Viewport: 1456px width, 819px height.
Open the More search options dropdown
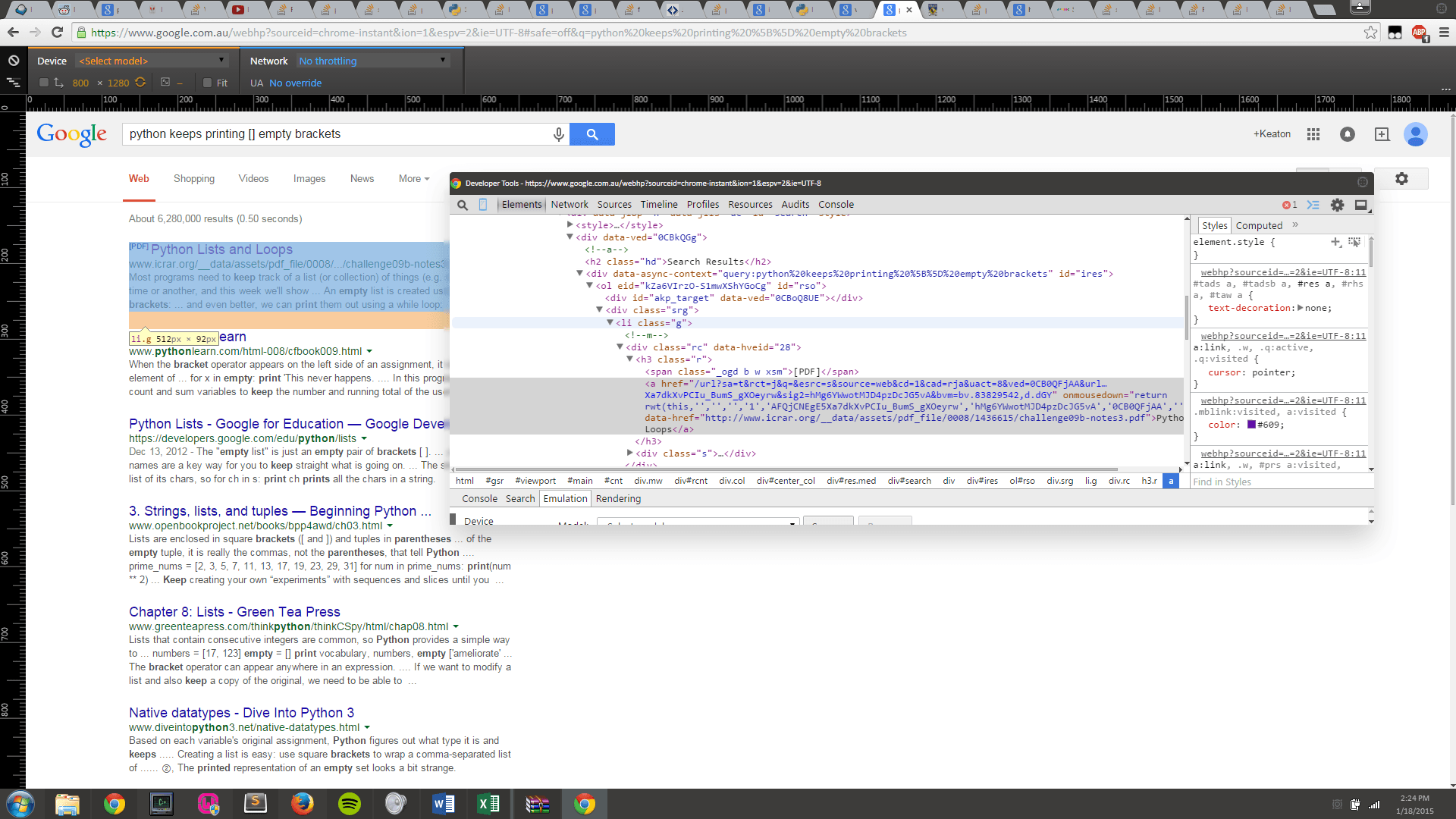(414, 179)
